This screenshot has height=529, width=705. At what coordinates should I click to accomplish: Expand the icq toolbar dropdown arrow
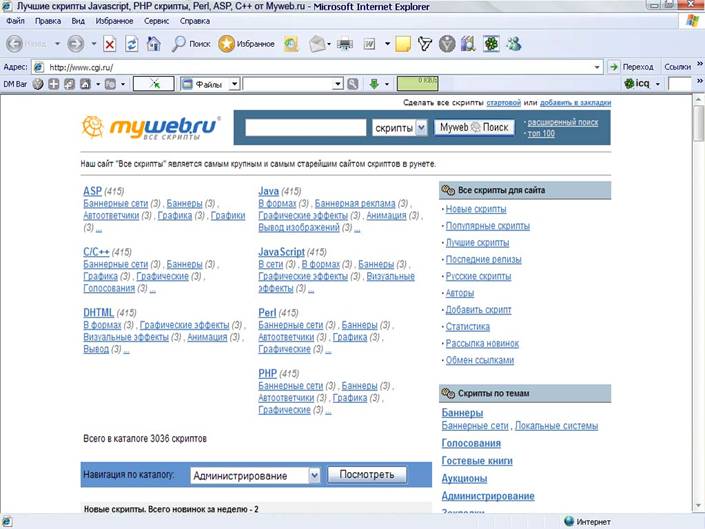(658, 84)
